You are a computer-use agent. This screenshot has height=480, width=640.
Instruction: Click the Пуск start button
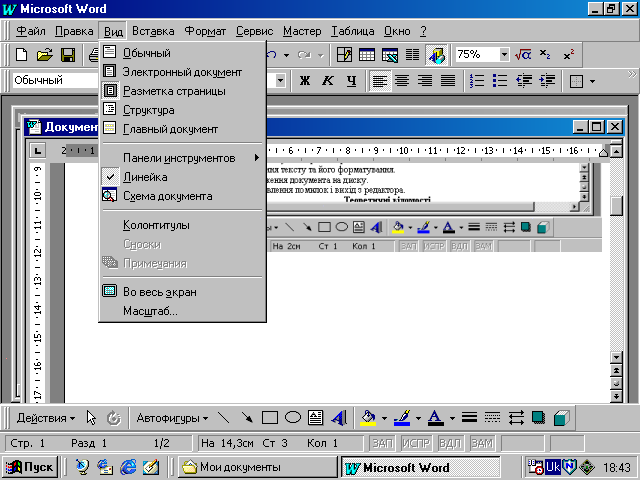(x=29, y=467)
